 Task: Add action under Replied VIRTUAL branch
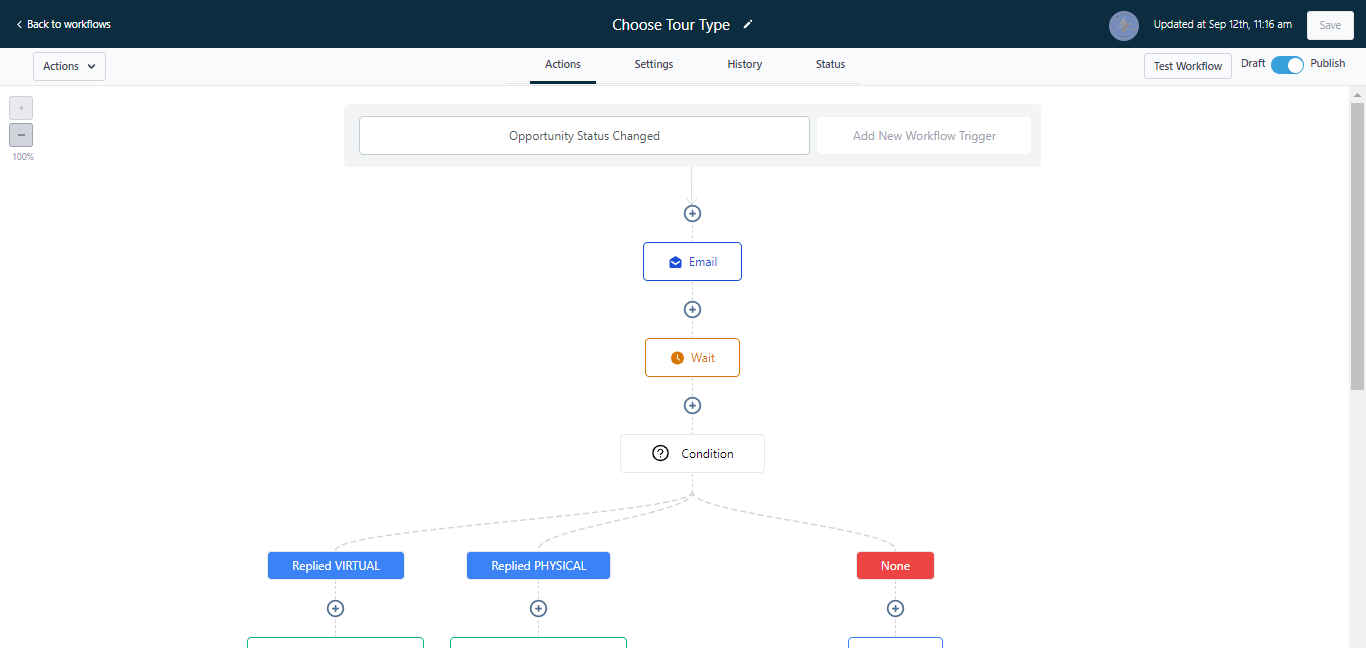[336, 608]
